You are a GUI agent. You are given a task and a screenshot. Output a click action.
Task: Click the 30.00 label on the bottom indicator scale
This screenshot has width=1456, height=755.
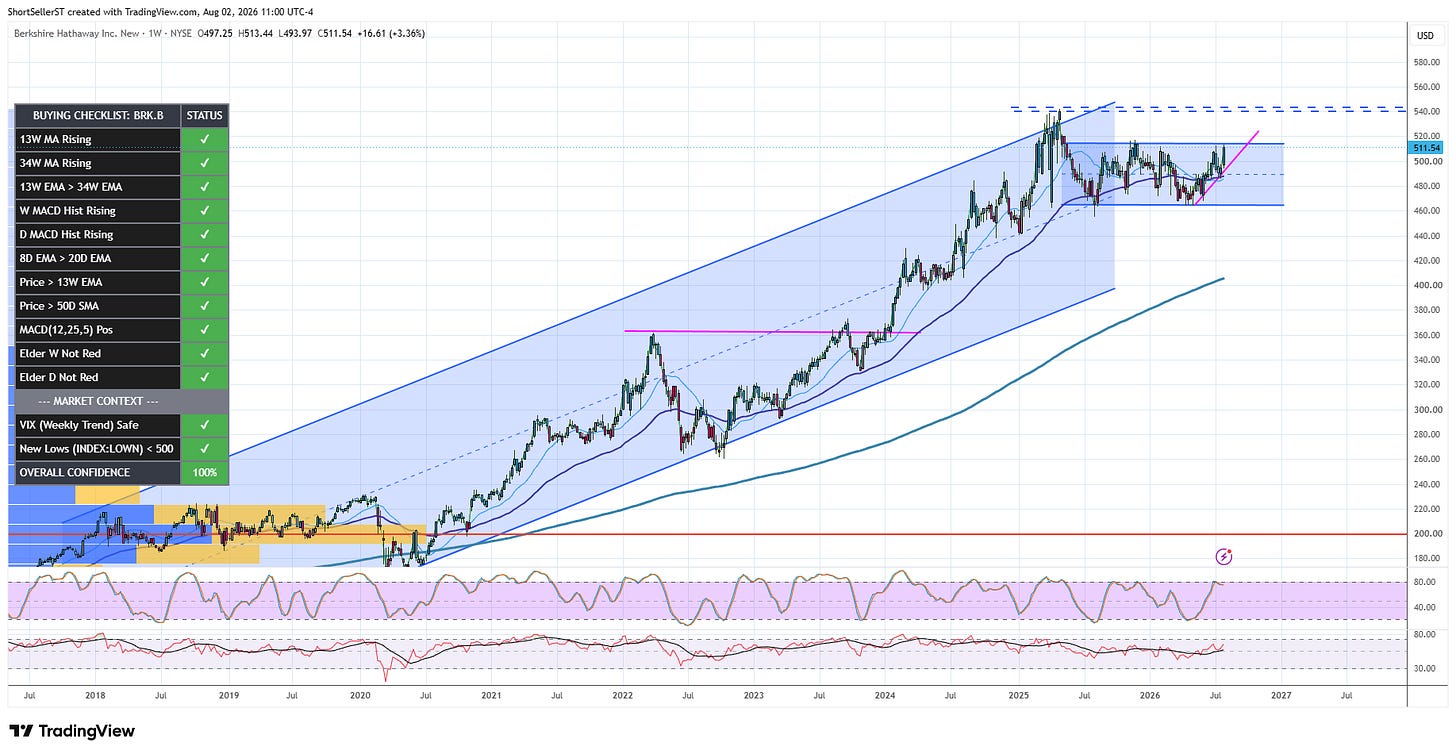coord(1425,668)
